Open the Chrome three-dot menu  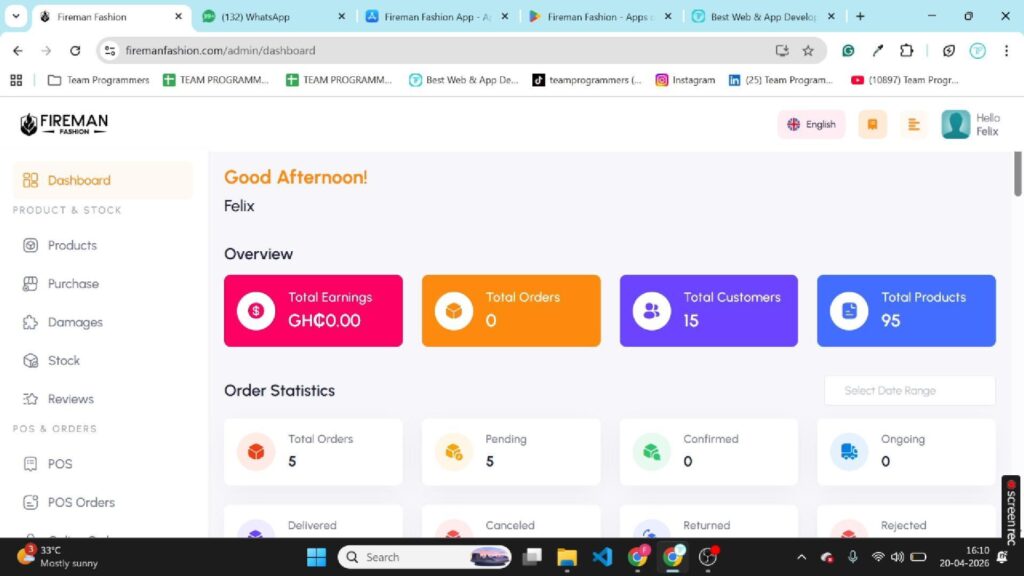click(1006, 50)
